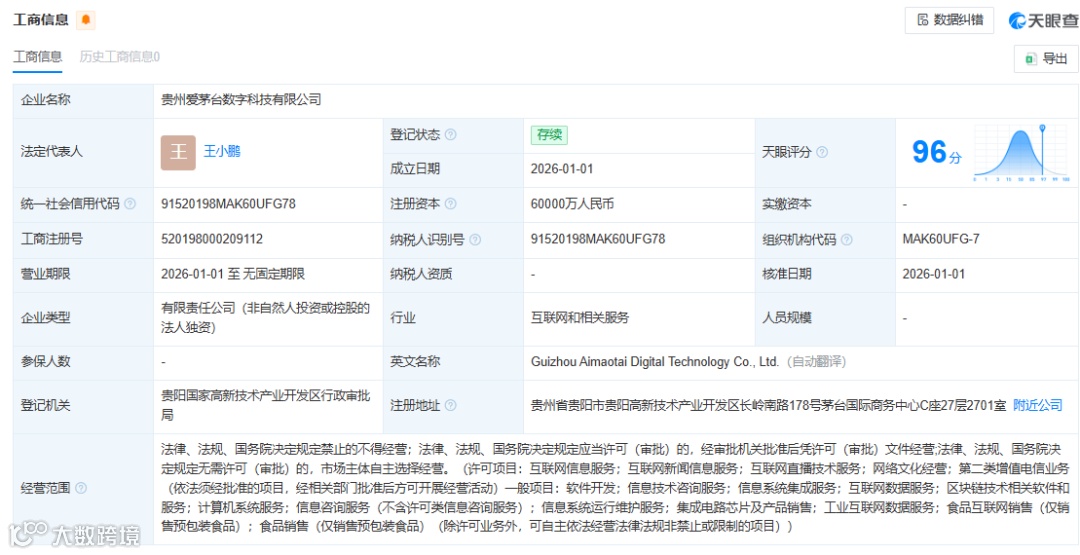The image size is (1080, 555).
Task: Click industry value 互联网和相关服务
Action: point(580,318)
